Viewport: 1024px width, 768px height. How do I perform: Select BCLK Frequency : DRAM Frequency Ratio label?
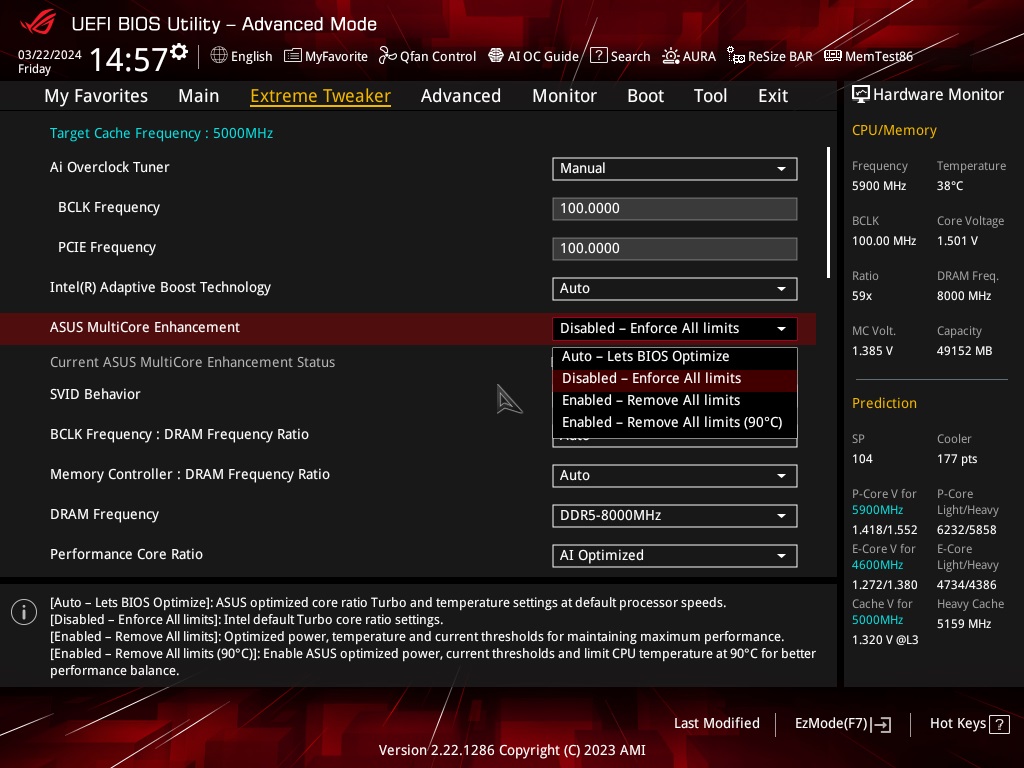tap(179, 434)
